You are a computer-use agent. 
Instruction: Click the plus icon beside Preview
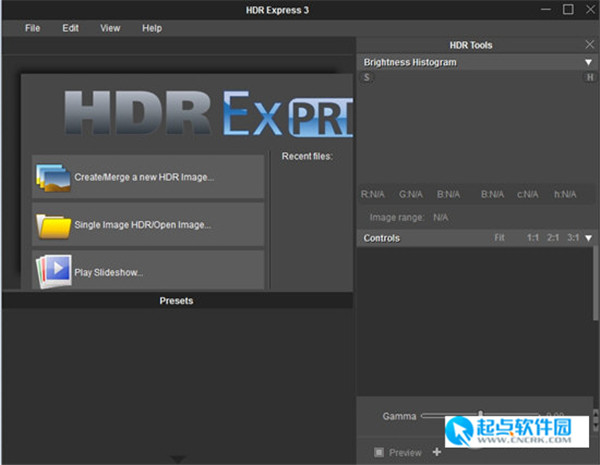[x=437, y=452]
